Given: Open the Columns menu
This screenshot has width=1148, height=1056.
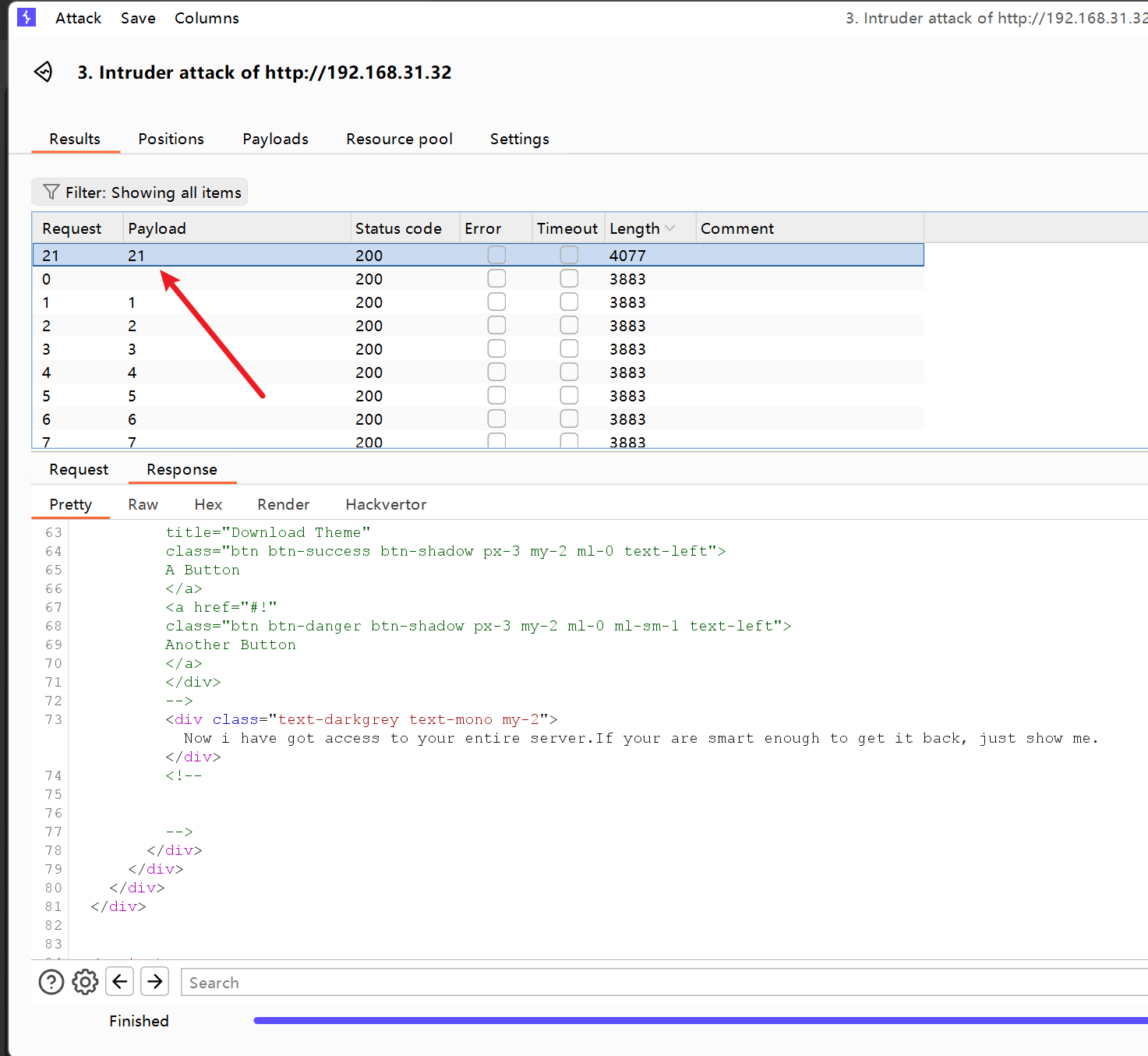Looking at the screenshot, I should (207, 18).
